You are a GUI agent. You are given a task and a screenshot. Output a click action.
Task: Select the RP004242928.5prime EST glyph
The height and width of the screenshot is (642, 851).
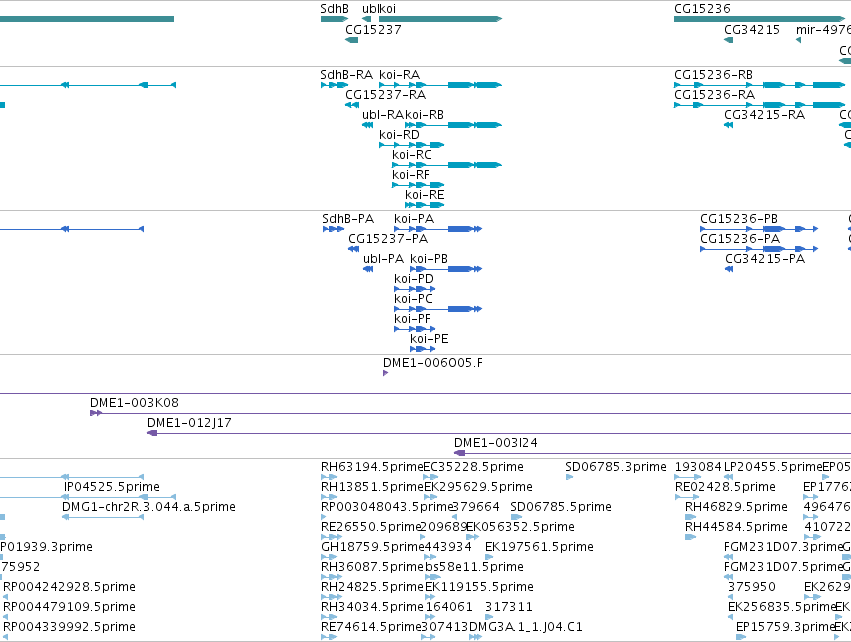click(x=5, y=597)
